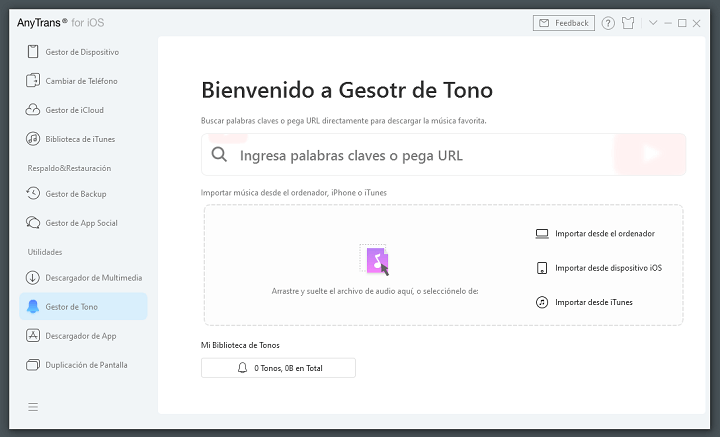Click the laptop icon for computer import
Image resolution: width=720 pixels, height=437 pixels.
[542, 234]
